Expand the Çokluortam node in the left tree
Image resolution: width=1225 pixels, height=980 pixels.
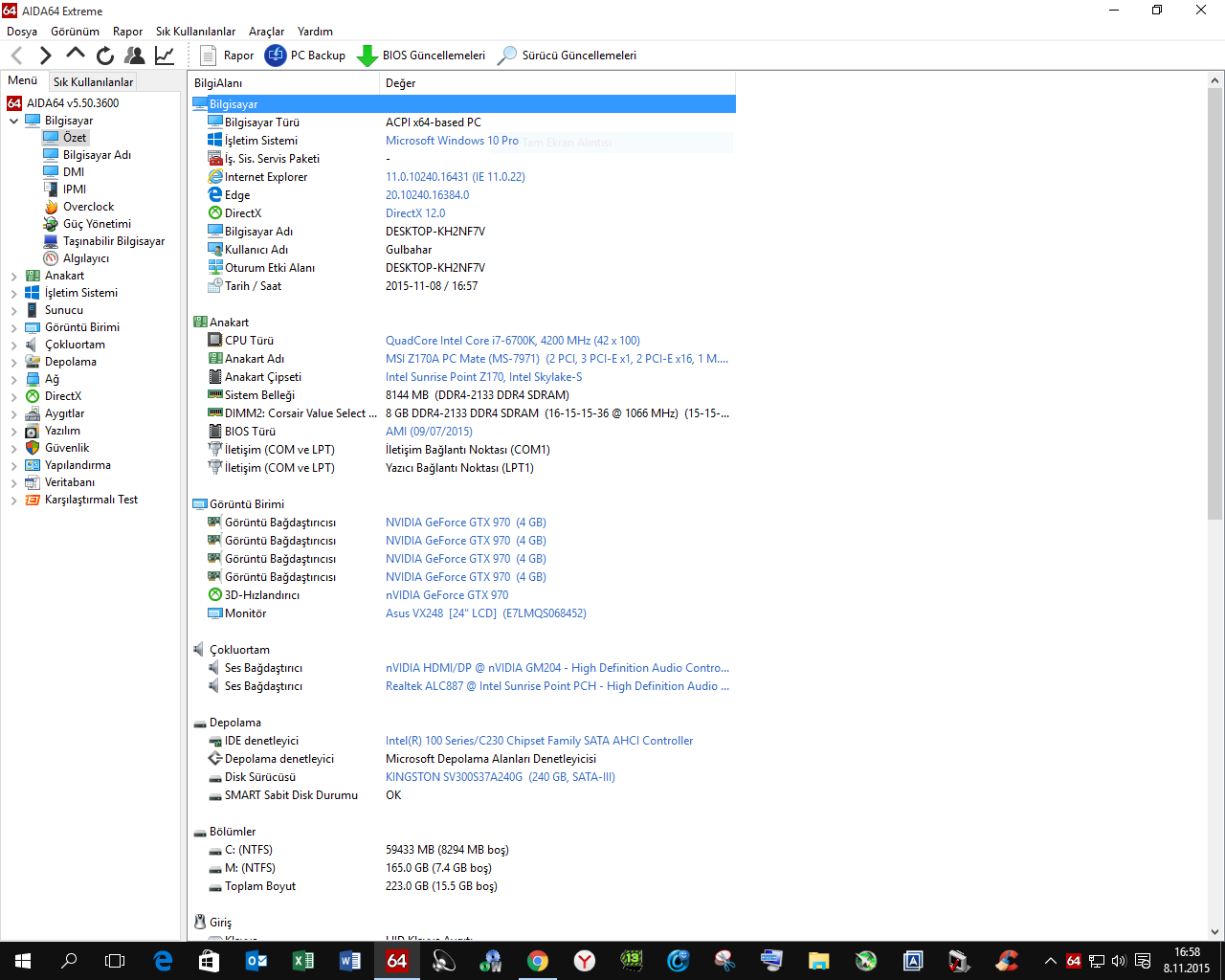pos(13,345)
